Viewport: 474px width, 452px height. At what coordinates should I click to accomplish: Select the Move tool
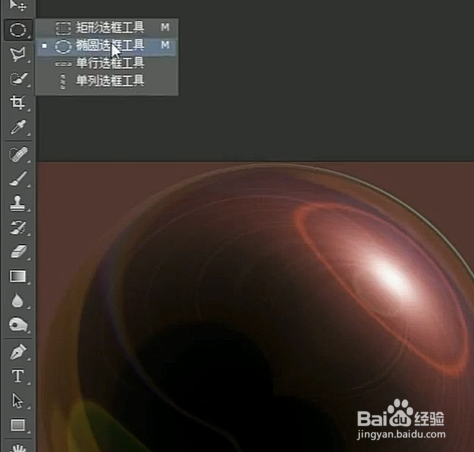18,5
